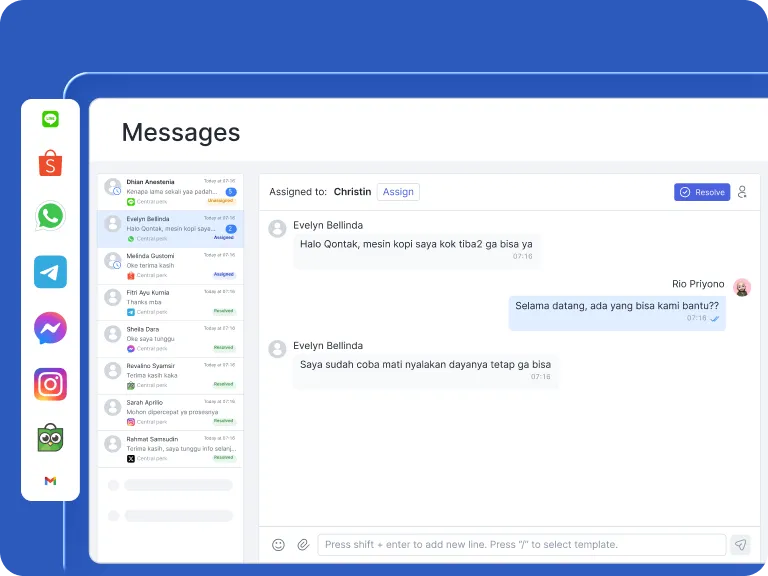Open the contact profile icon beside Resolve
The height and width of the screenshot is (576, 768).
pos(742,192)
